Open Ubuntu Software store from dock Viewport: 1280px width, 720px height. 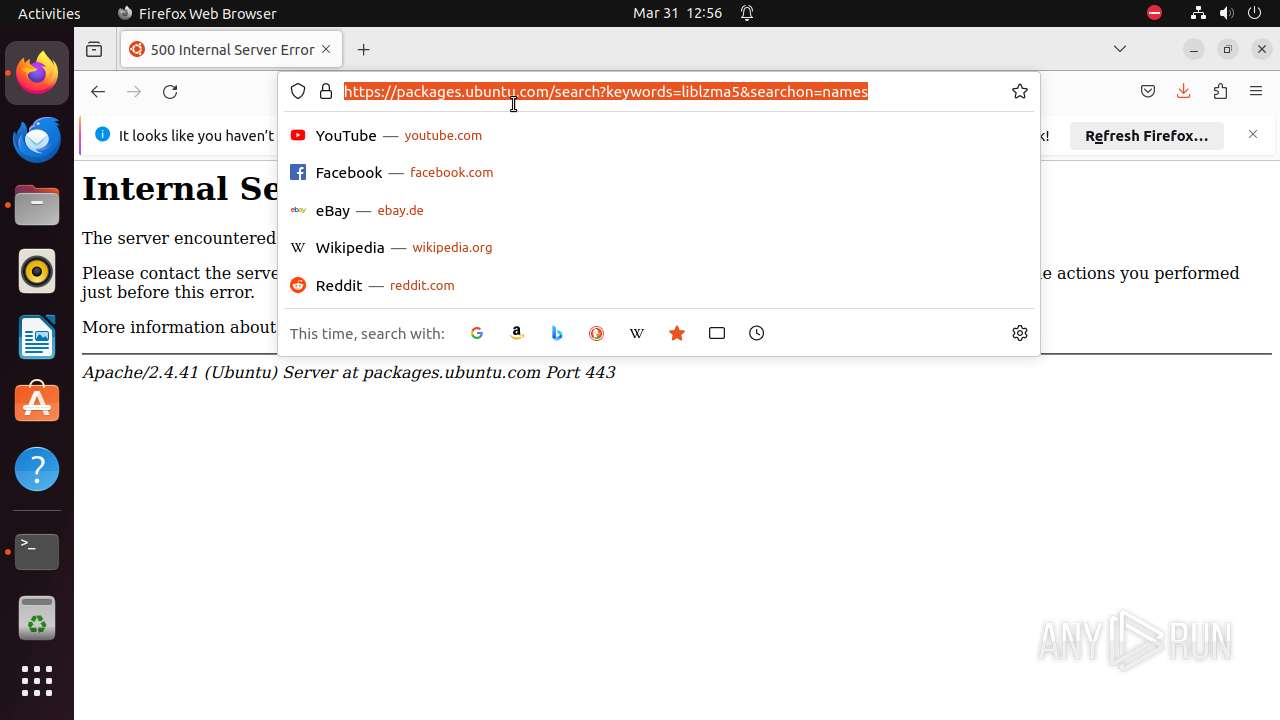37,403
